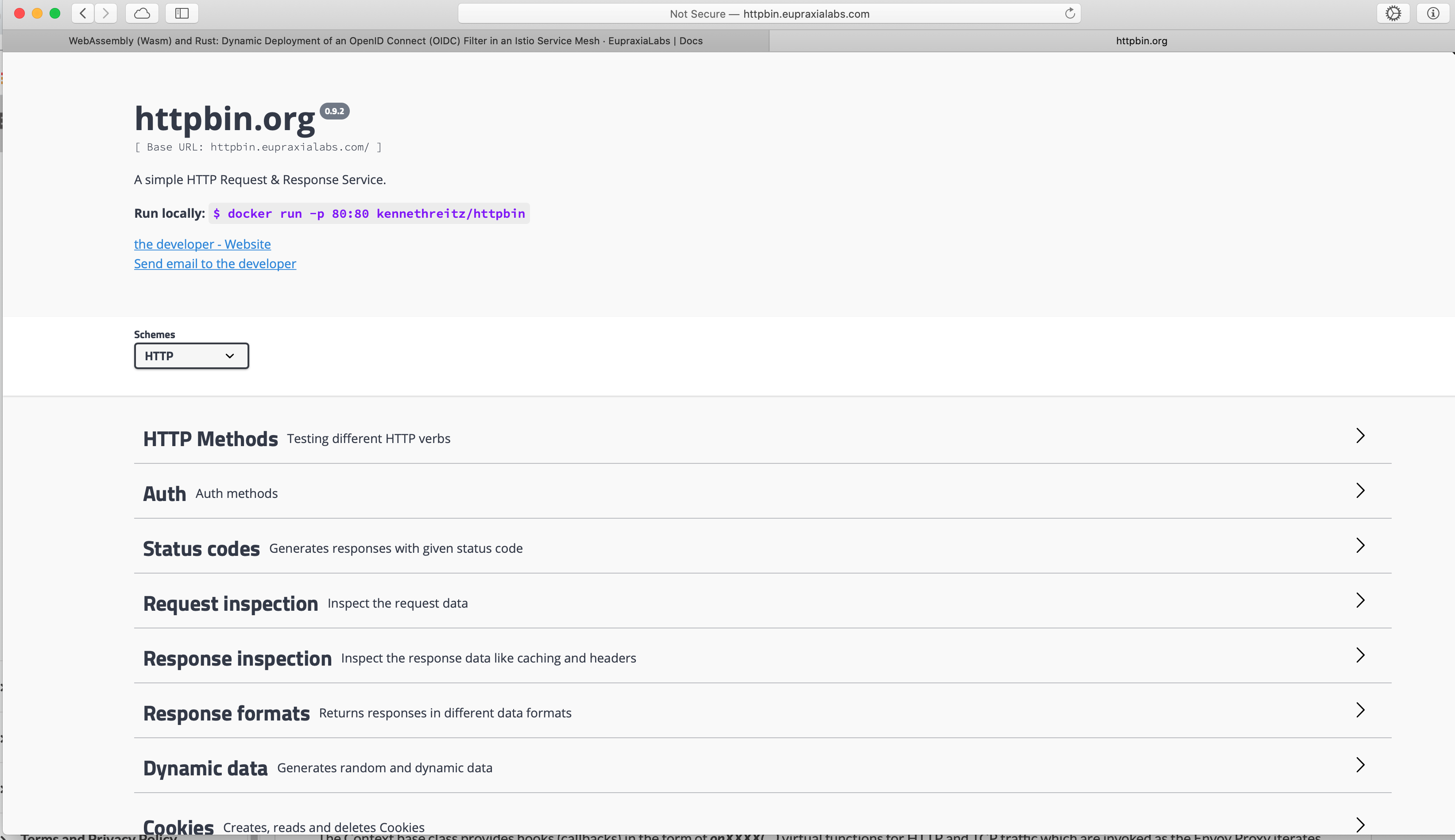
Task: Click the 'Run locally:' label
Action: [170, 213]
